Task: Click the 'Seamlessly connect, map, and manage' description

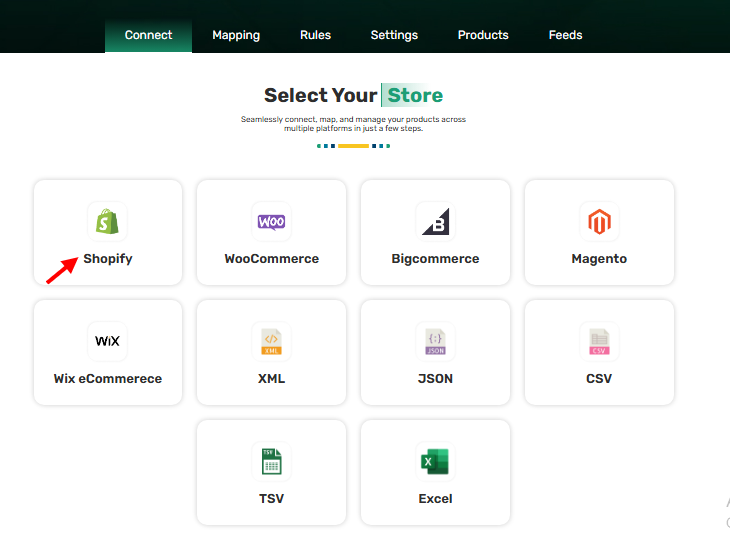Action: click(x=353, y=124)
